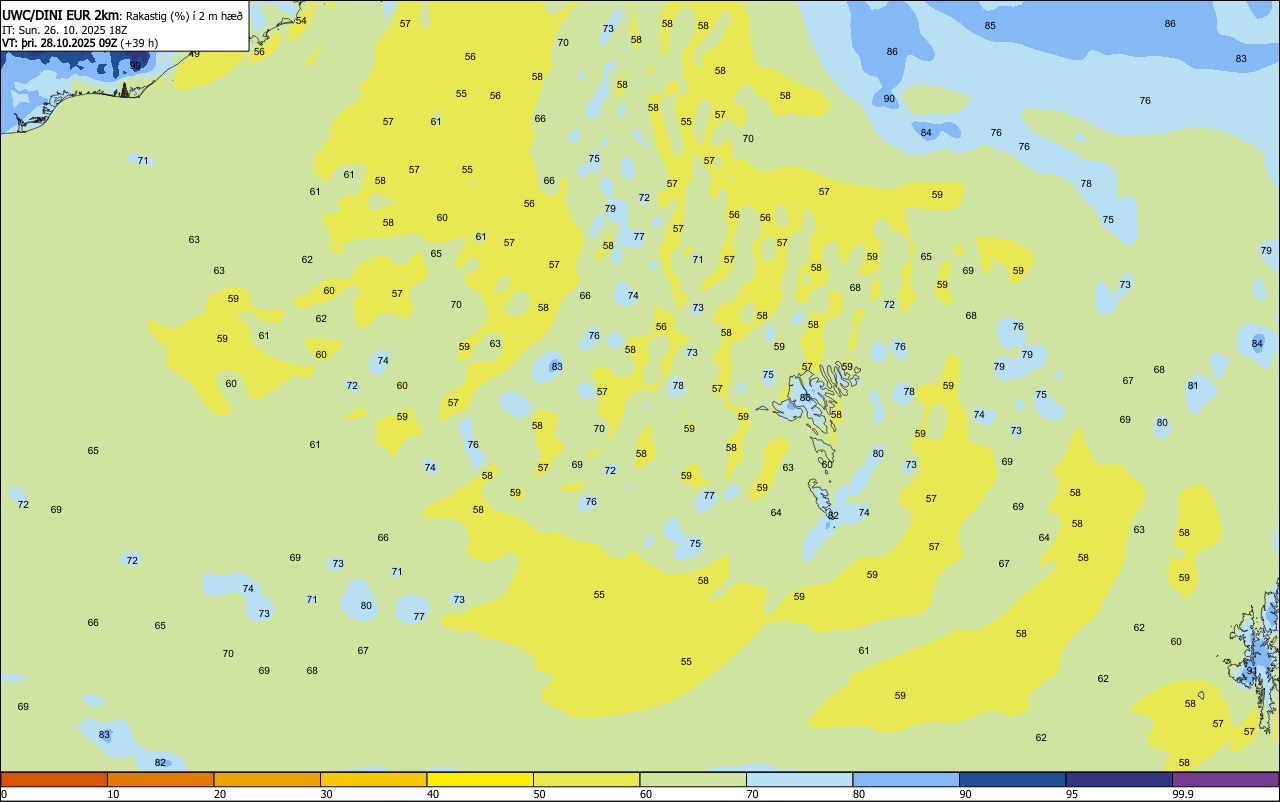Click the map humidity value '85'
This screenshot has height=802, width=1280.
(x=990, y=26)
